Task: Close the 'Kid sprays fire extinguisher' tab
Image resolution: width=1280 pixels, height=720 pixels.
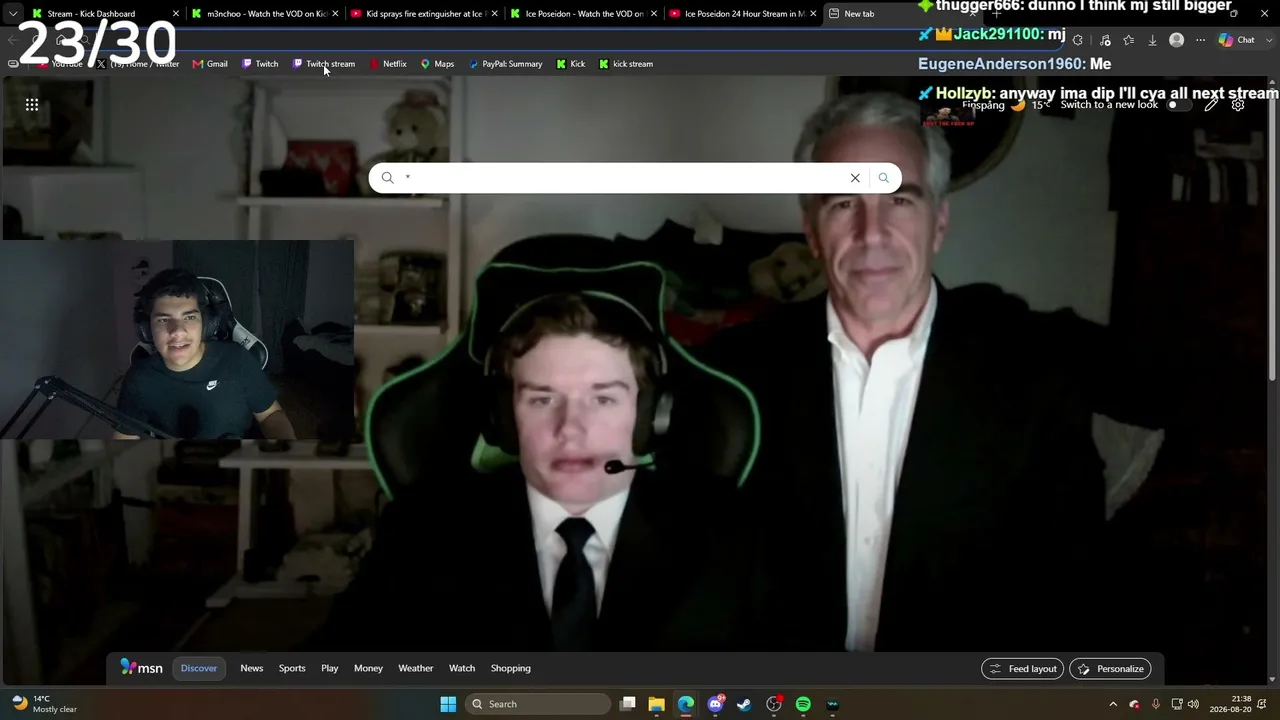Action: pyautogui.click(x=494, y=14)
